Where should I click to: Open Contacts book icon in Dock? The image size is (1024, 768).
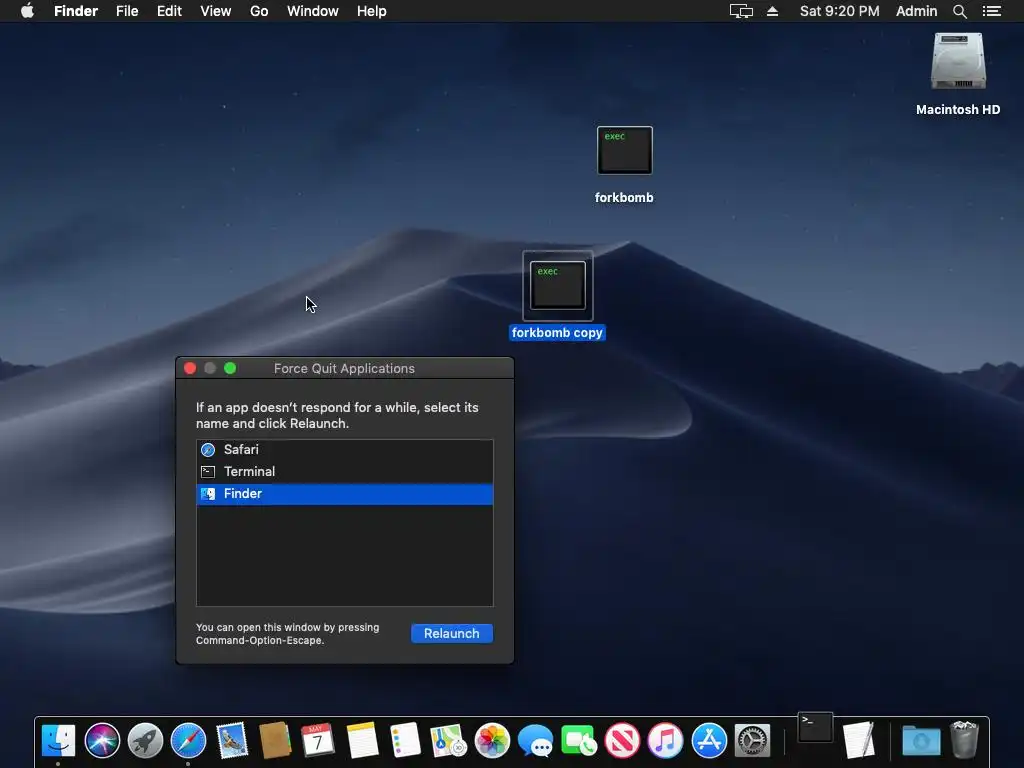click(x=275, y=741)
